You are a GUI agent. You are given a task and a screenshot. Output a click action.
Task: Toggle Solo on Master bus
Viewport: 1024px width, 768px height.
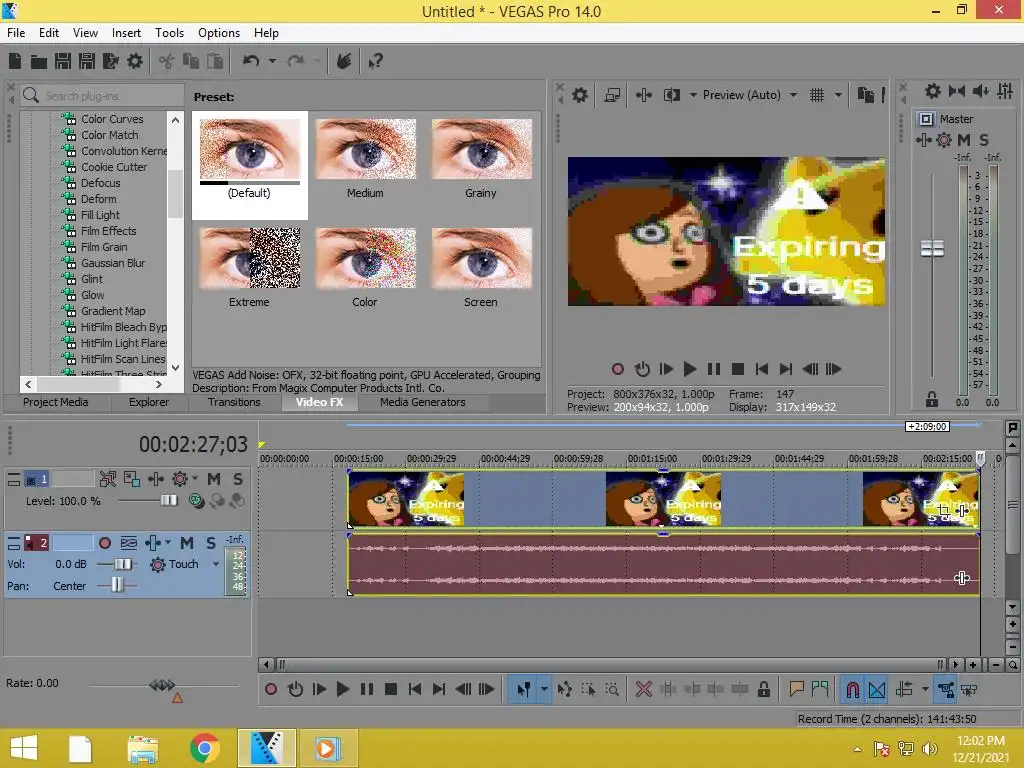coord(984,140)
